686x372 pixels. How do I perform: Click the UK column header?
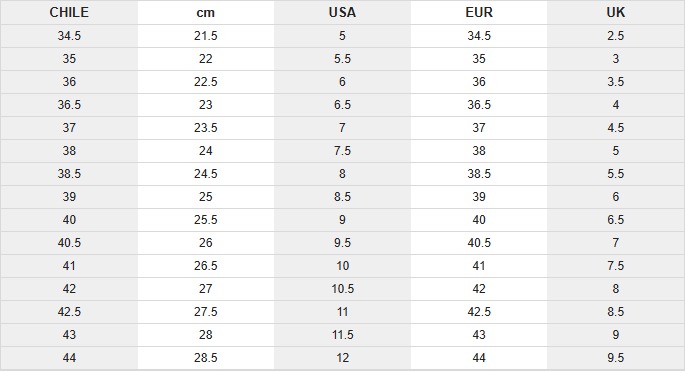[x=616, y=12]
